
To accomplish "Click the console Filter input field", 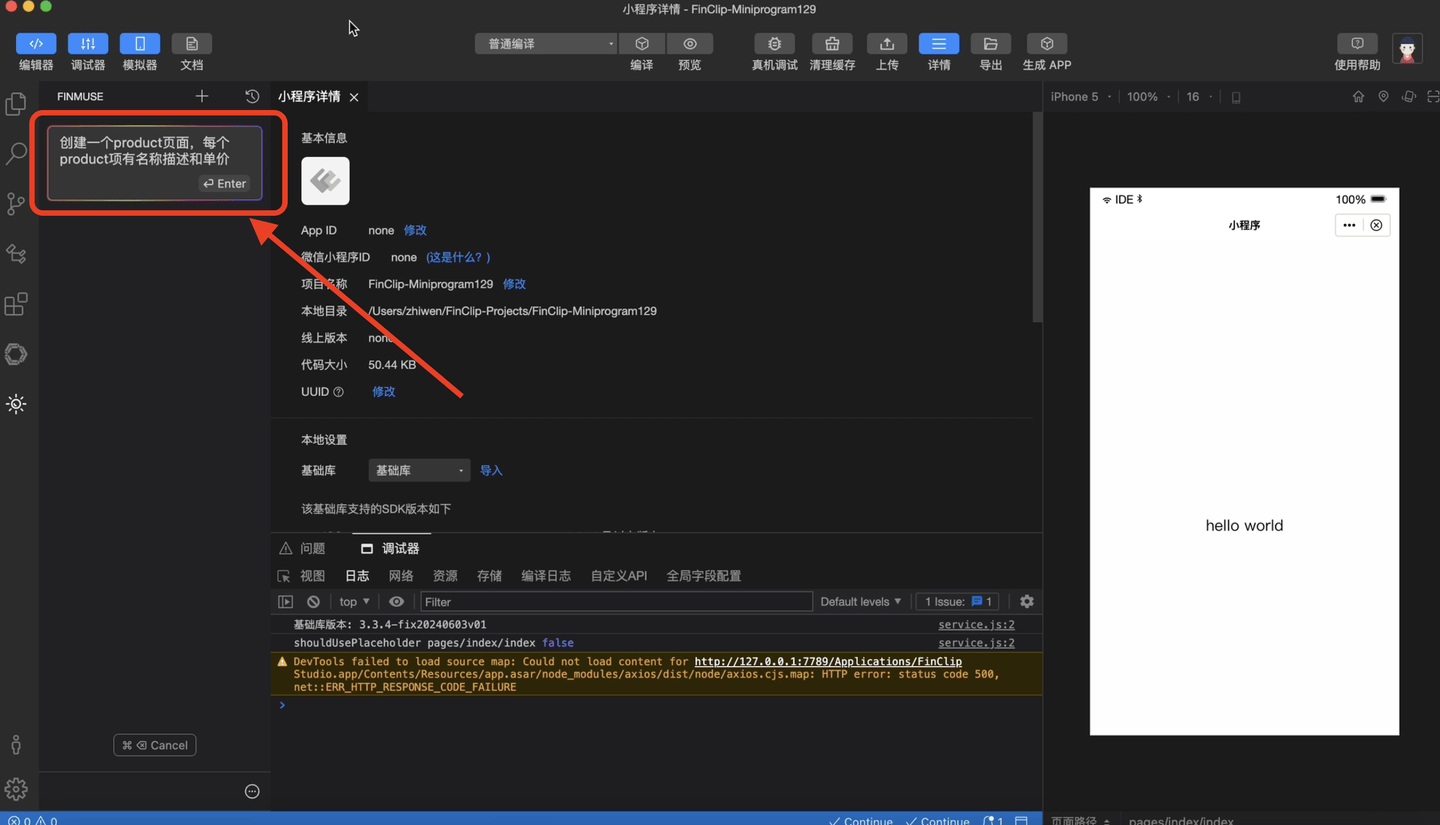I will 616,601.
